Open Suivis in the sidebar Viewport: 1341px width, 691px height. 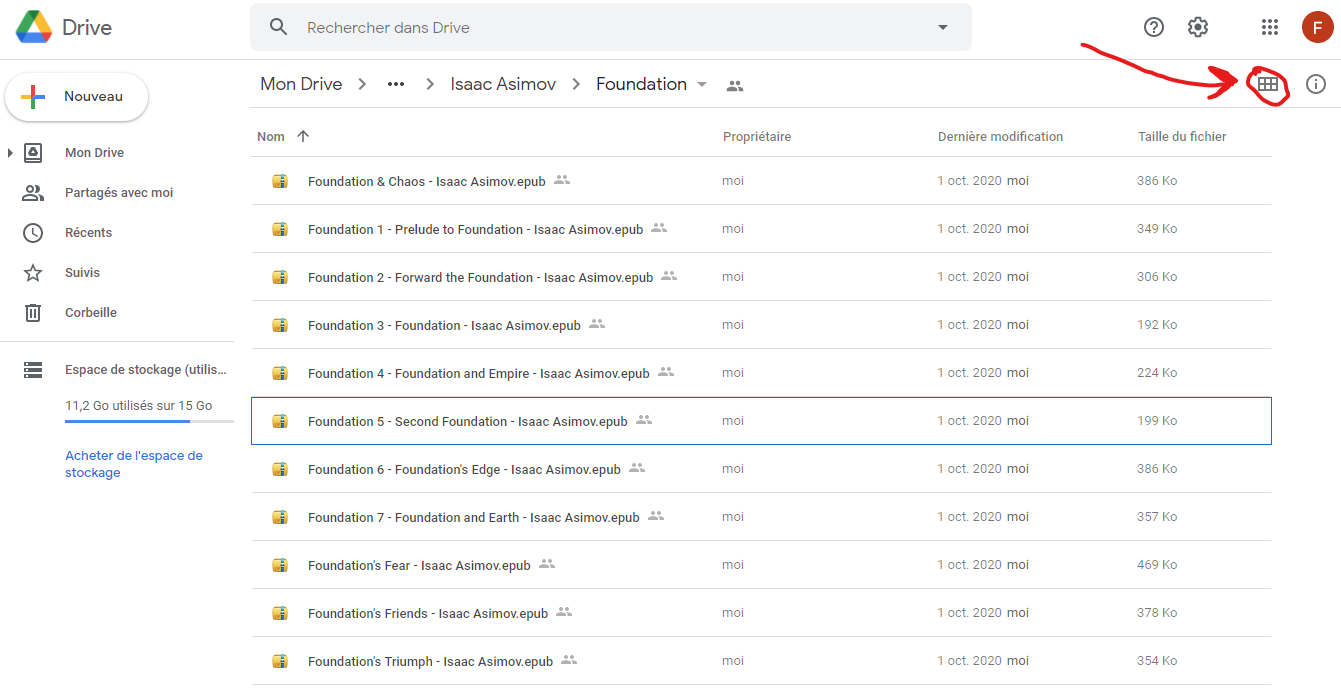click(x=82, y=273)
